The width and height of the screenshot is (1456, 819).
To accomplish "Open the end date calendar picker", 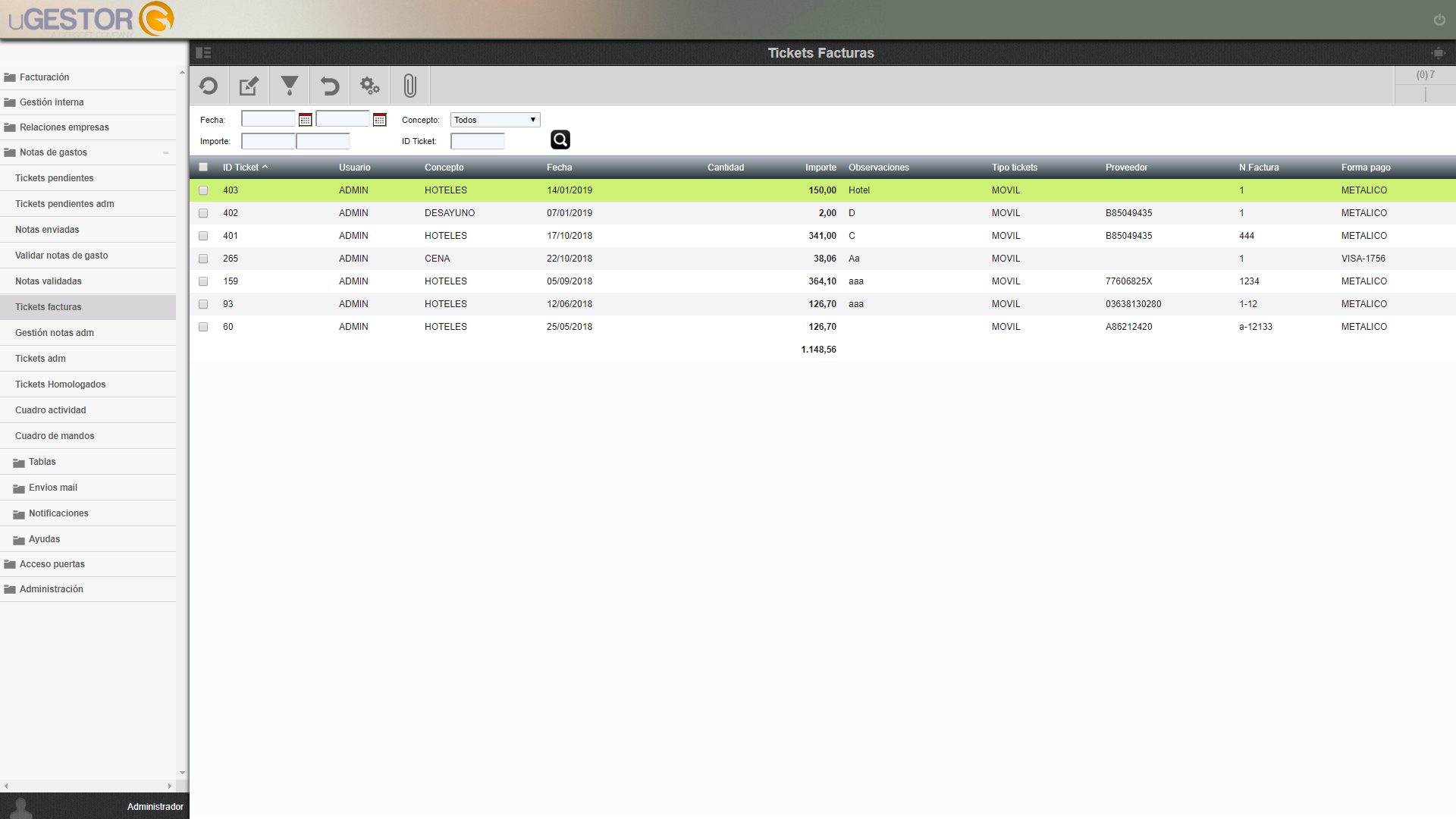I will 380,120.
